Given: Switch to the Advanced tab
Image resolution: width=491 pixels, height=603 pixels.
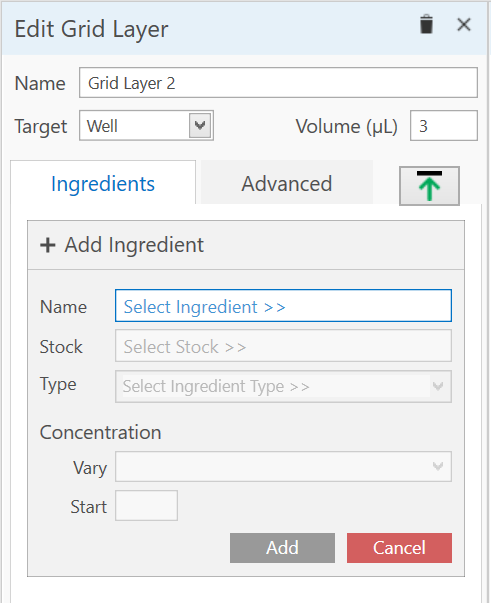Looking at the screenshot, I should 287,183.
